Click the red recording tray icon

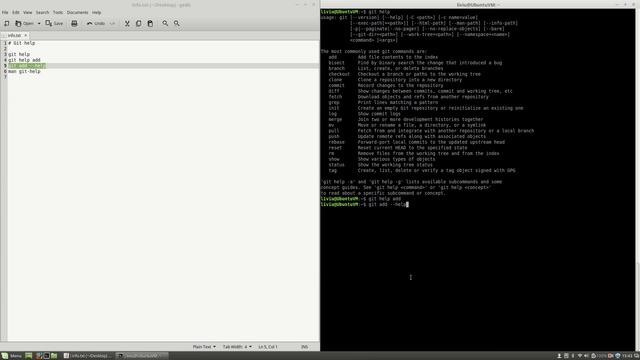pos(611,356)
